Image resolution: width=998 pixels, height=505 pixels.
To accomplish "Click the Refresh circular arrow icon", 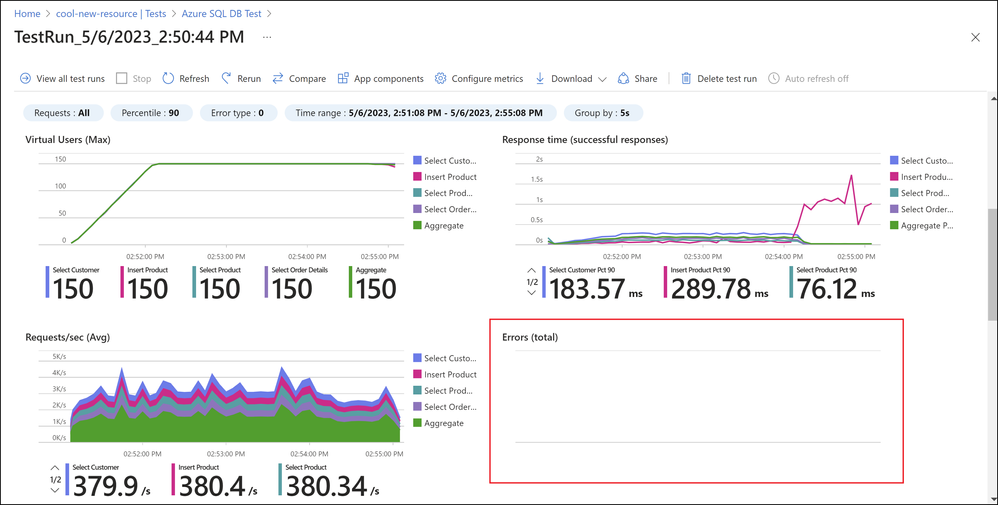I will click(168, 78).
